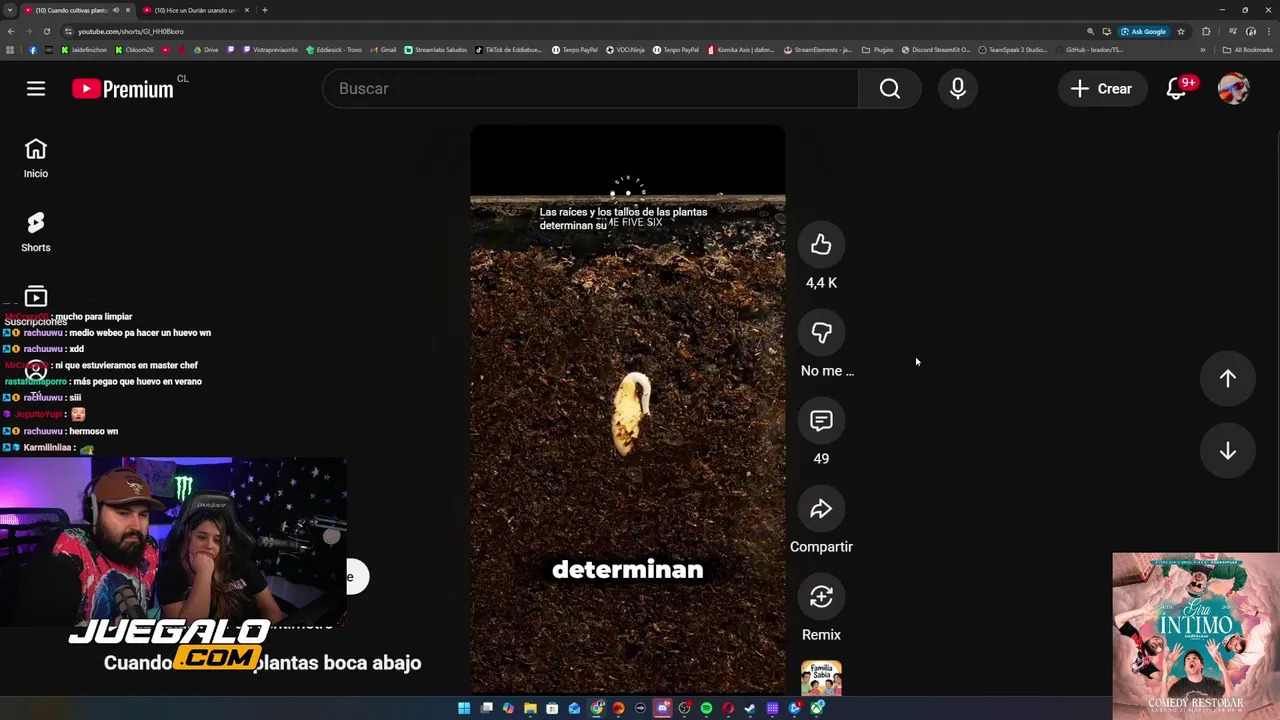Click the Ask Google button

(1144, 31)
